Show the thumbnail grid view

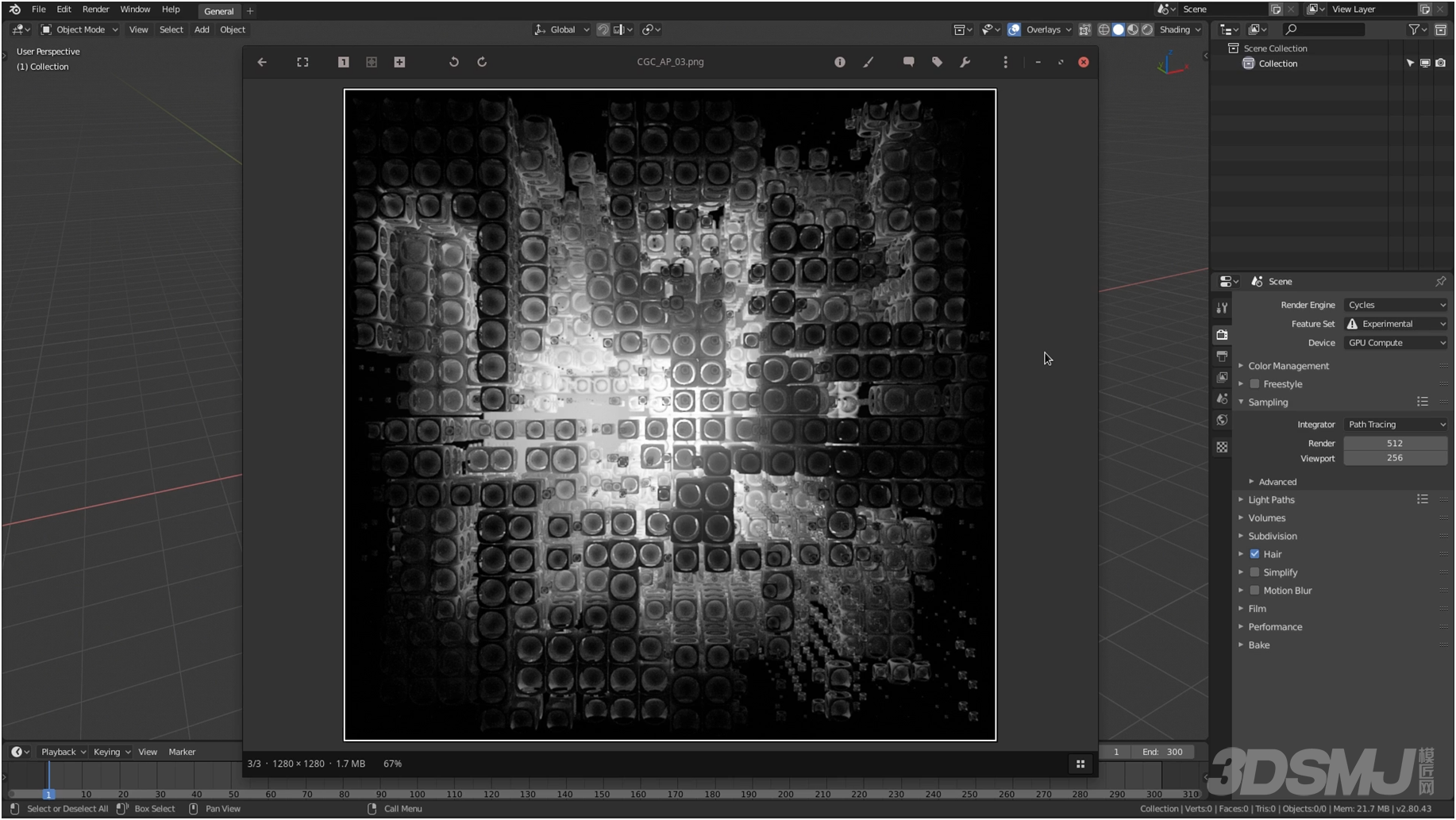click(x=1080, y=764)
